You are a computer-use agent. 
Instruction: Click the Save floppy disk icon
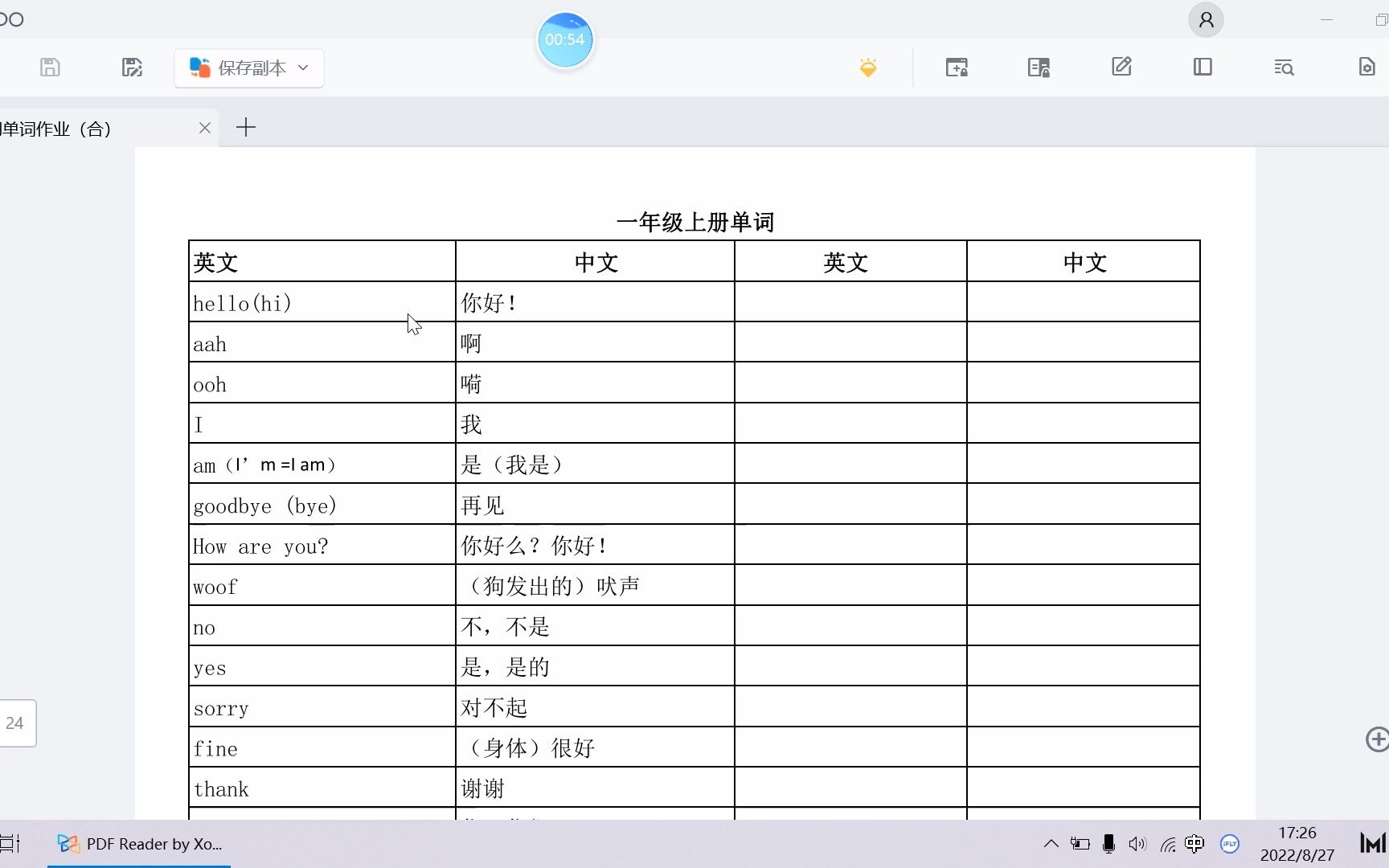pyautogui.click(x=50, y=68)
